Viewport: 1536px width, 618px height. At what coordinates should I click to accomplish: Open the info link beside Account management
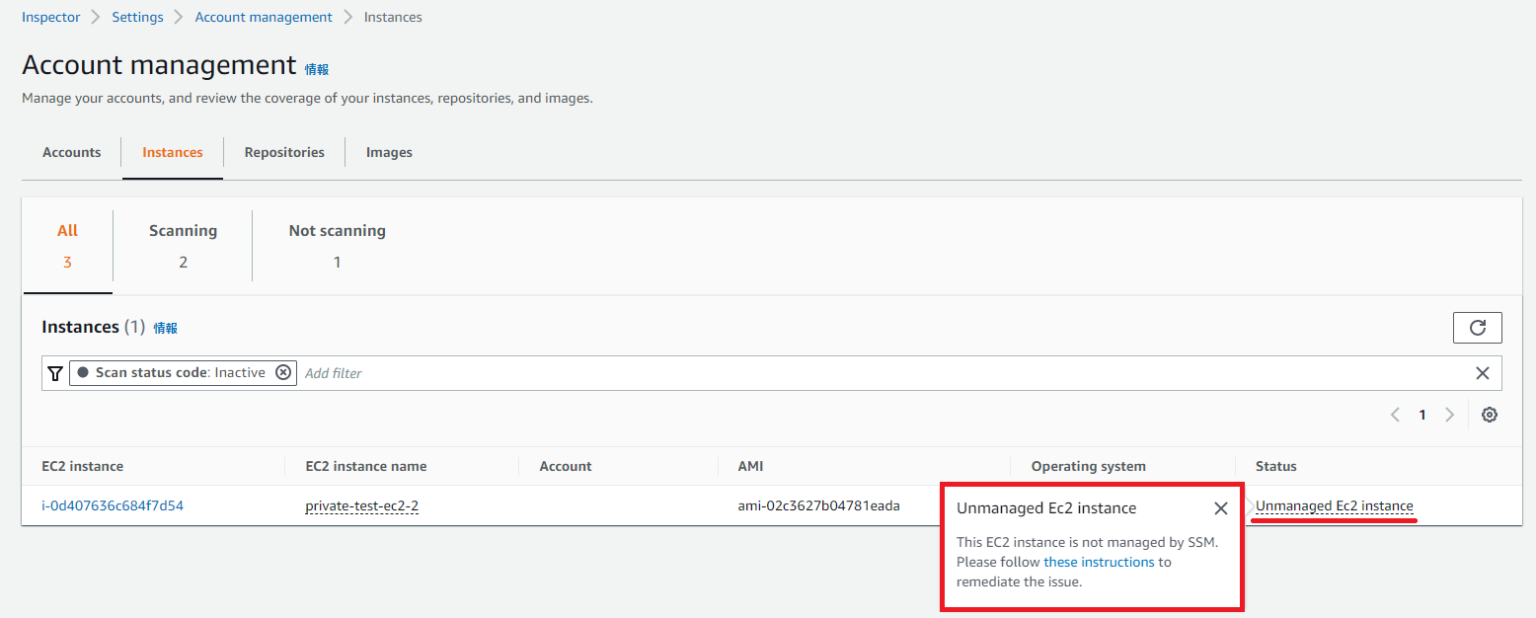click(316, 68)
